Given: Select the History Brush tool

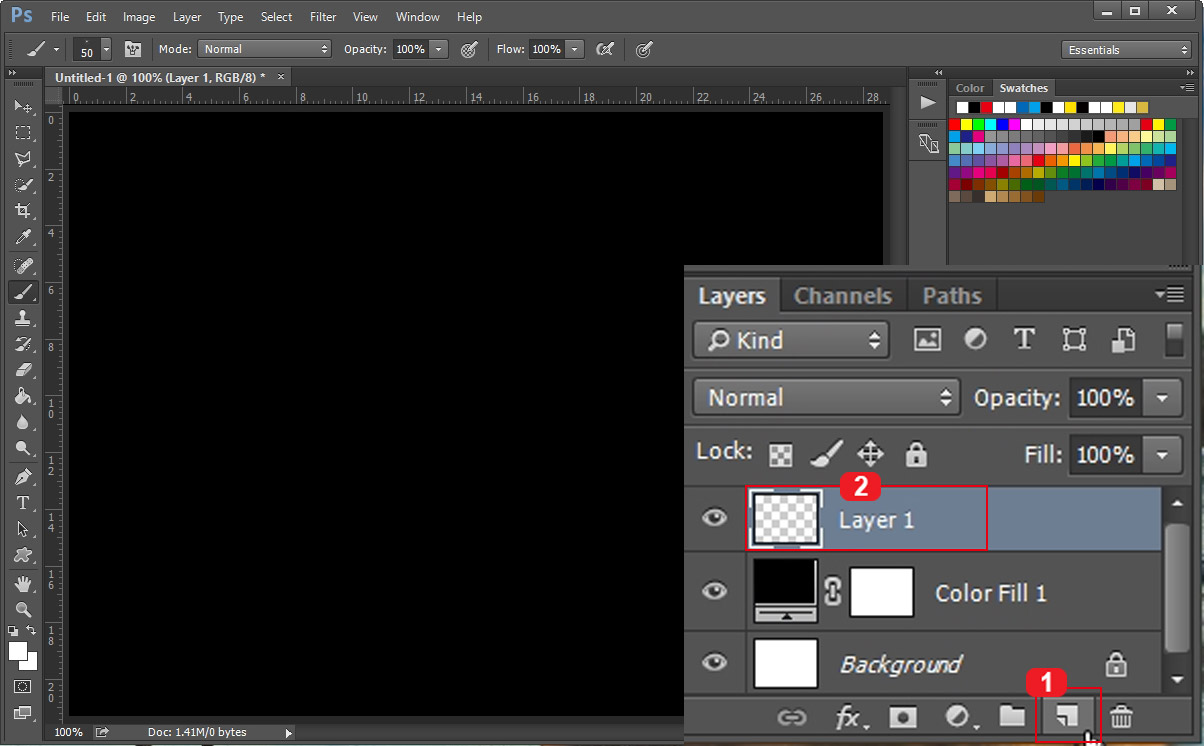Looking at the screenshot, I should (23, 344).
